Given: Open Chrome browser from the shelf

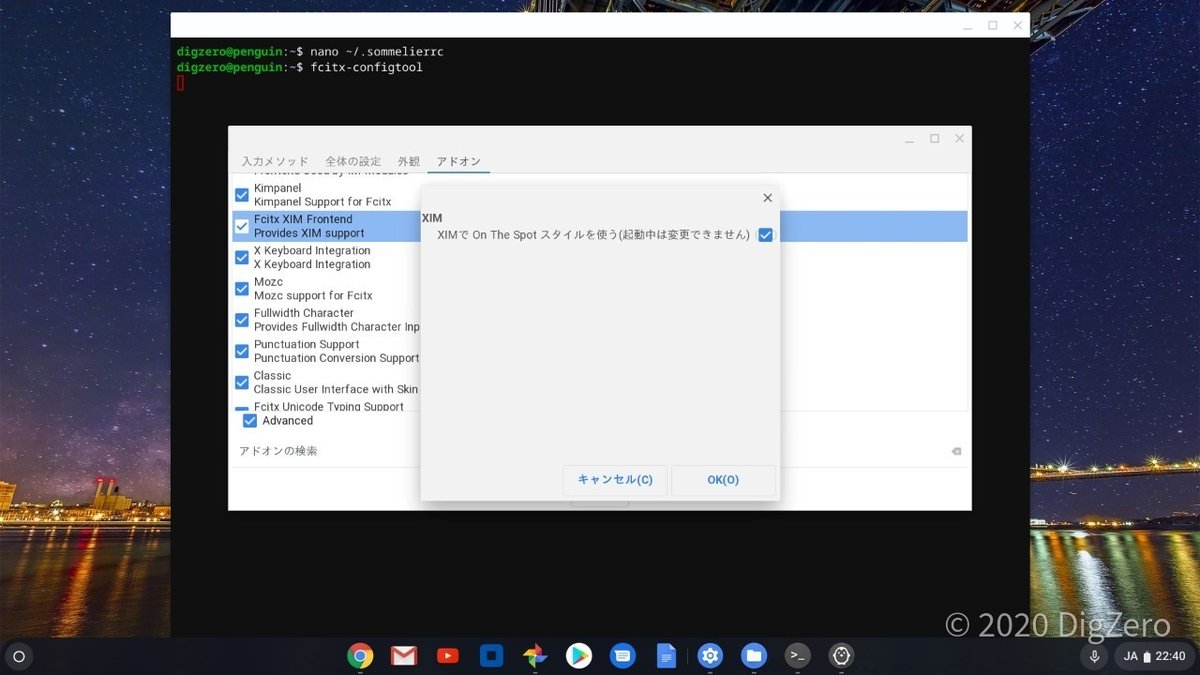Looking at the screenshot, I should pyautogui.click(x=360, y=656).
